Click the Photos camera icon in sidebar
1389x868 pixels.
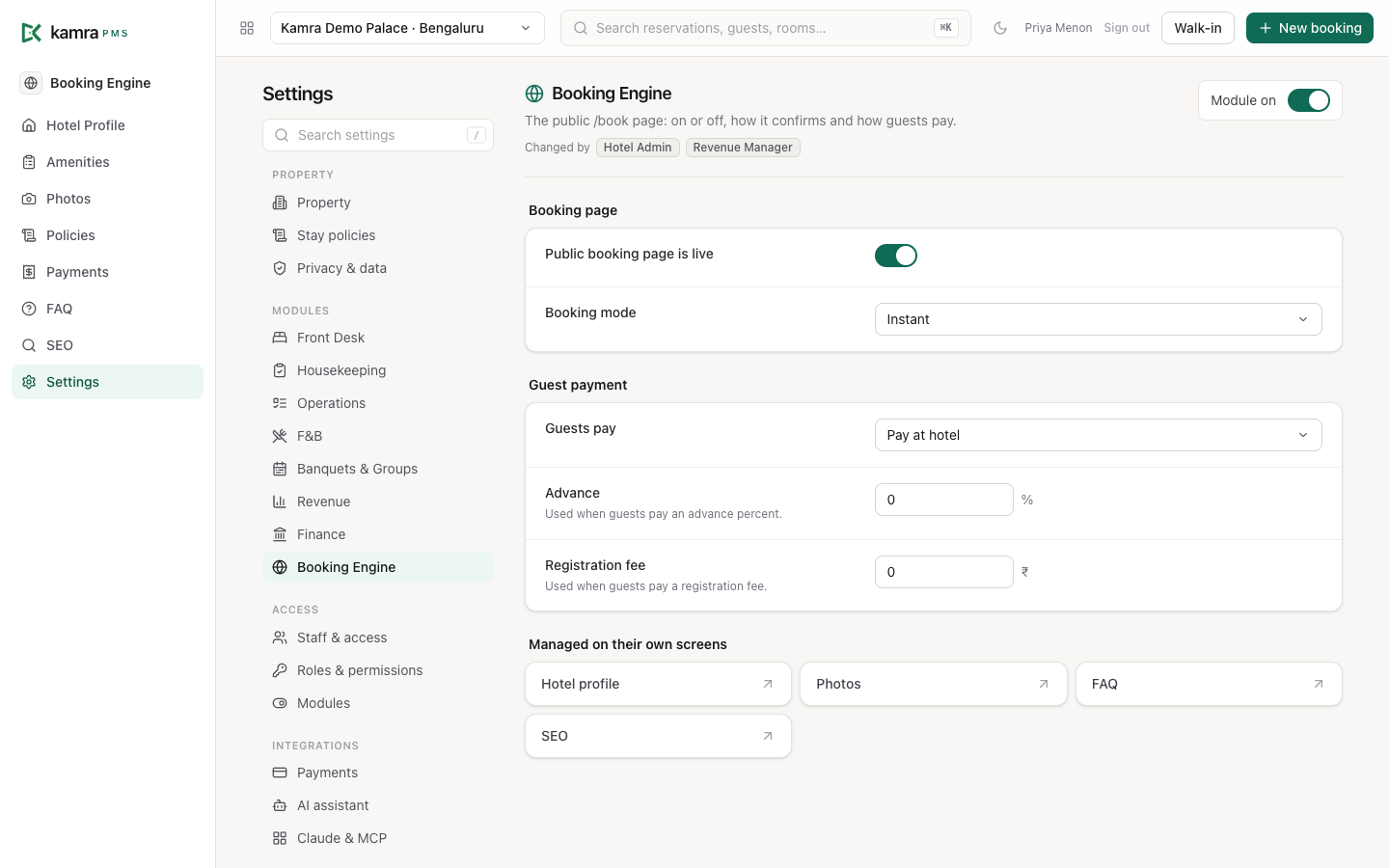coord(29,199)
